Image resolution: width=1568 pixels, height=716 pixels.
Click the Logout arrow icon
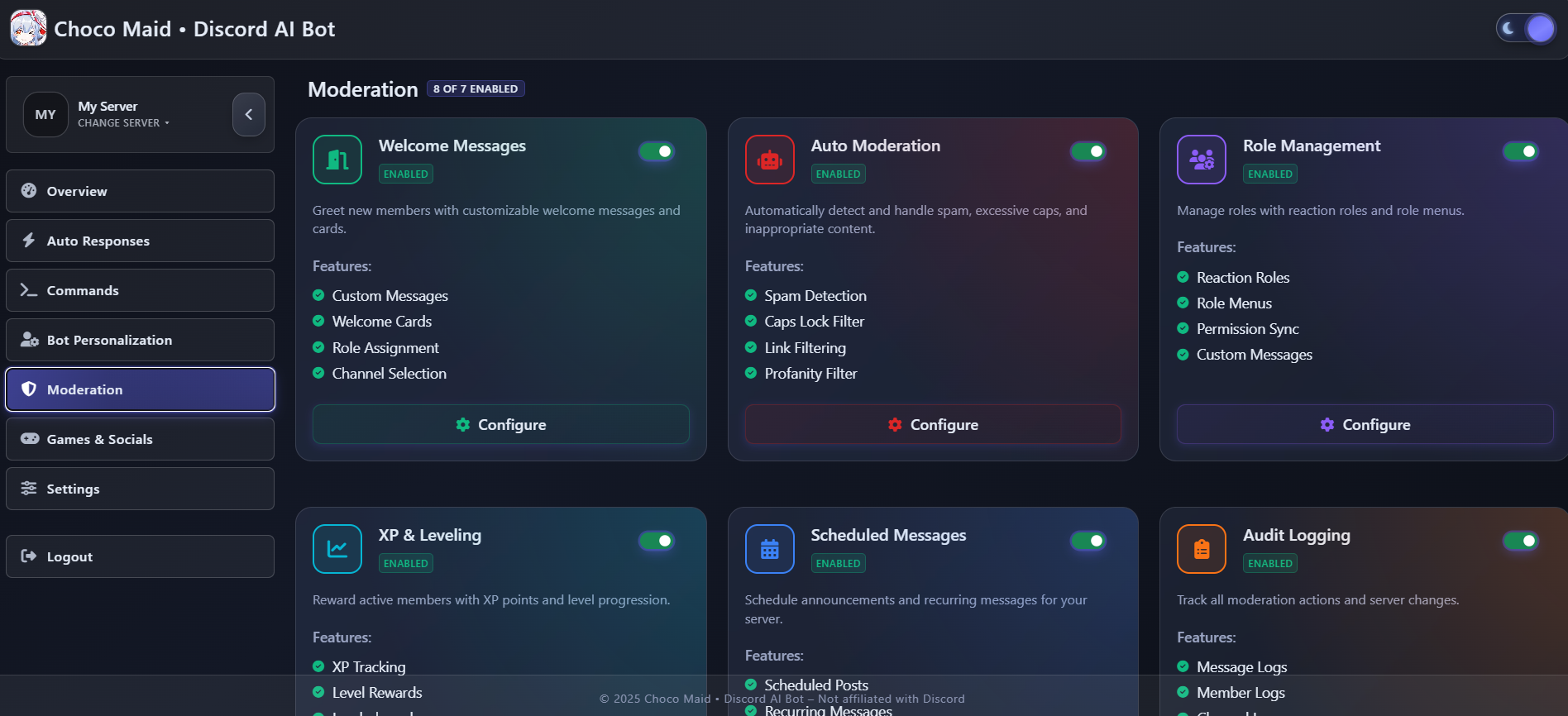[29, 556]
